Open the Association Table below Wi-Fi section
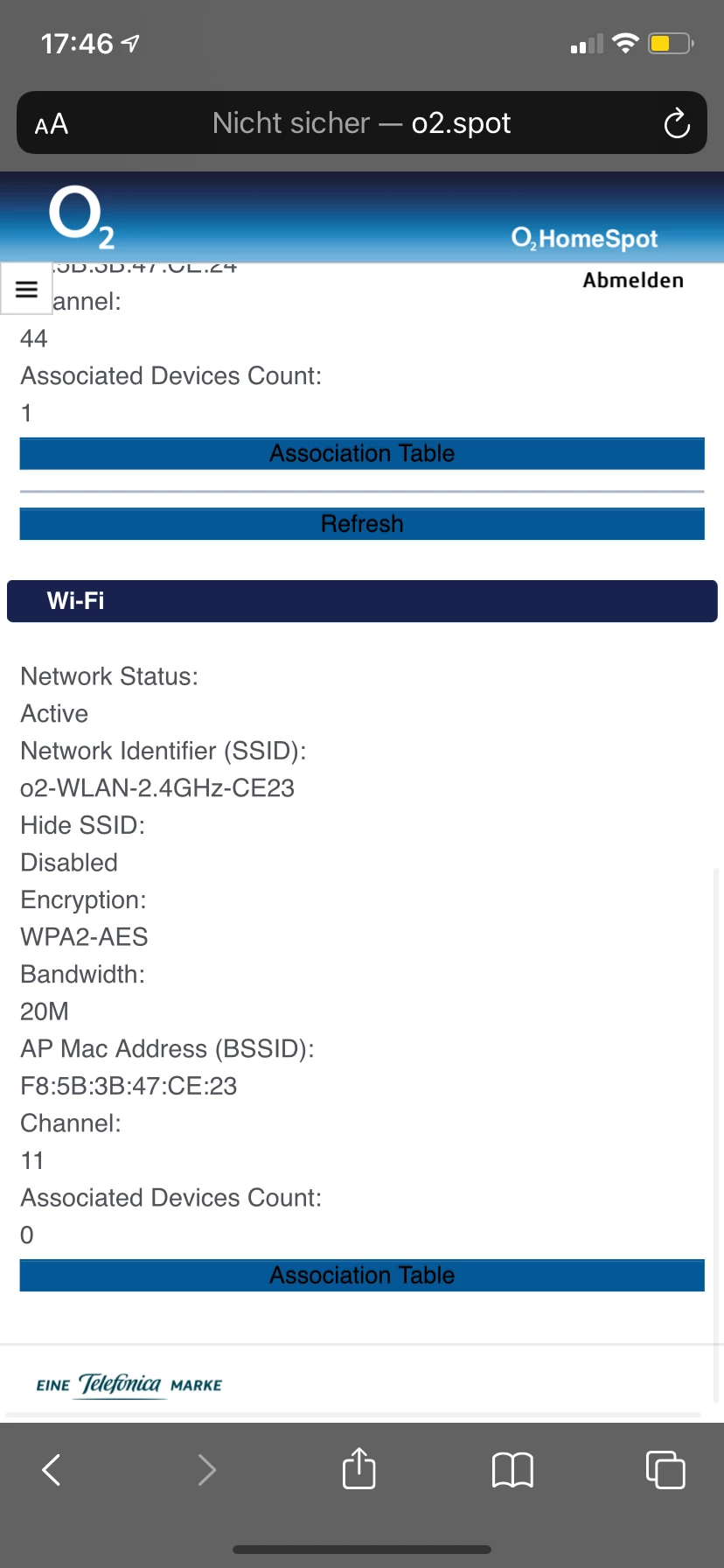Viewport: 724px width, 1568px height. point(362,1275)
